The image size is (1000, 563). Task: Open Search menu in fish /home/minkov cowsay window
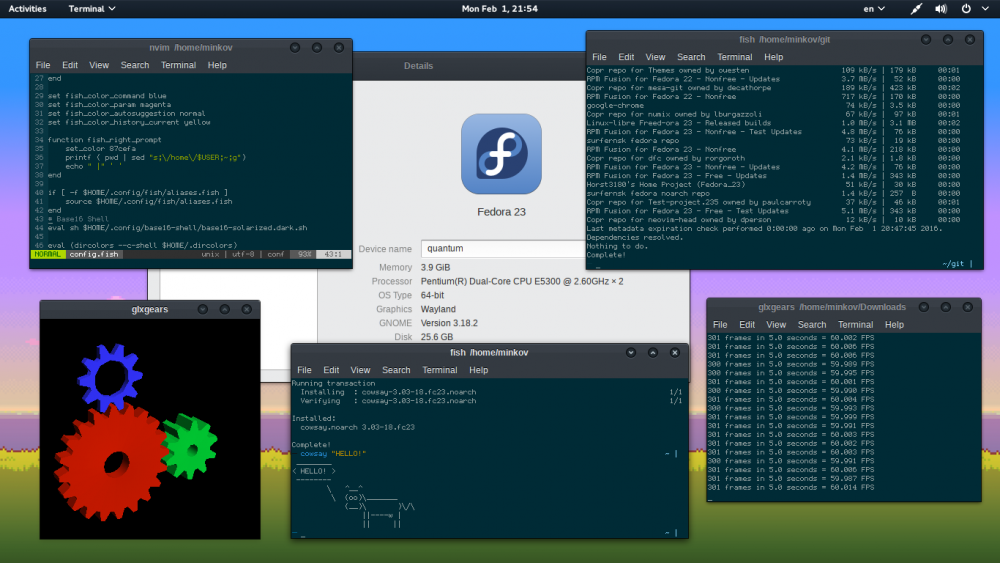click(x=396, y=370)
